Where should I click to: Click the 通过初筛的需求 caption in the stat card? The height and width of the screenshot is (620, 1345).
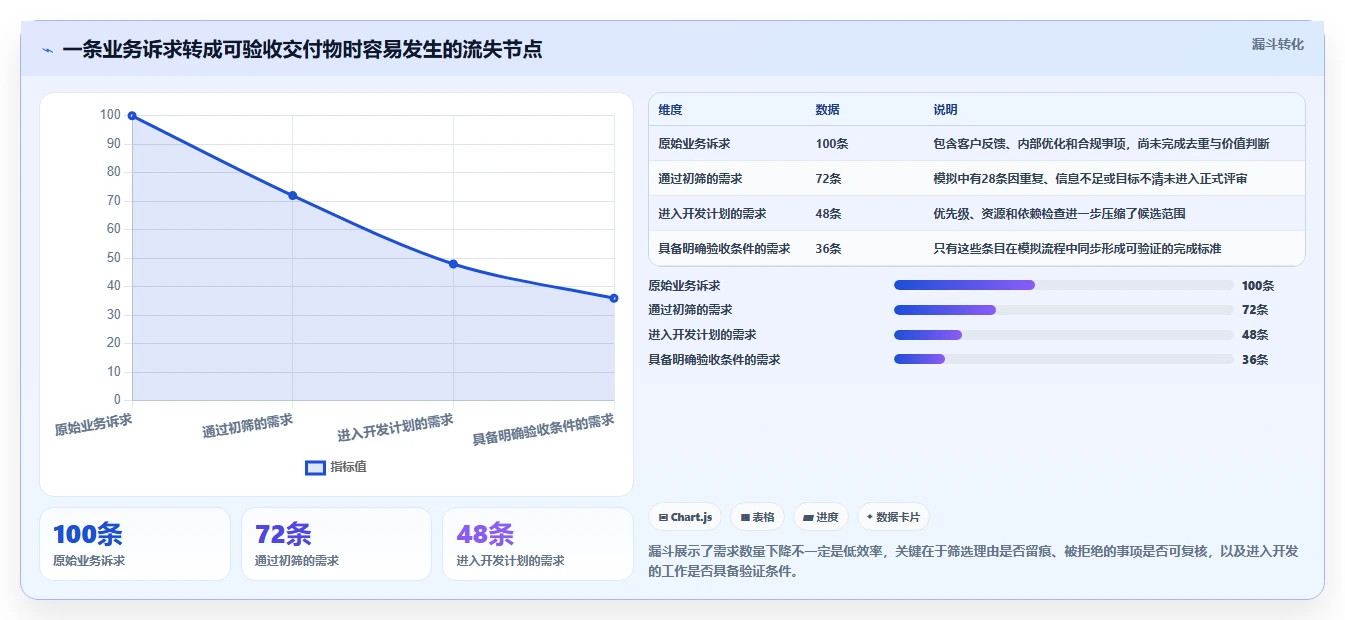pyautogui.click(x=297, y=561)
